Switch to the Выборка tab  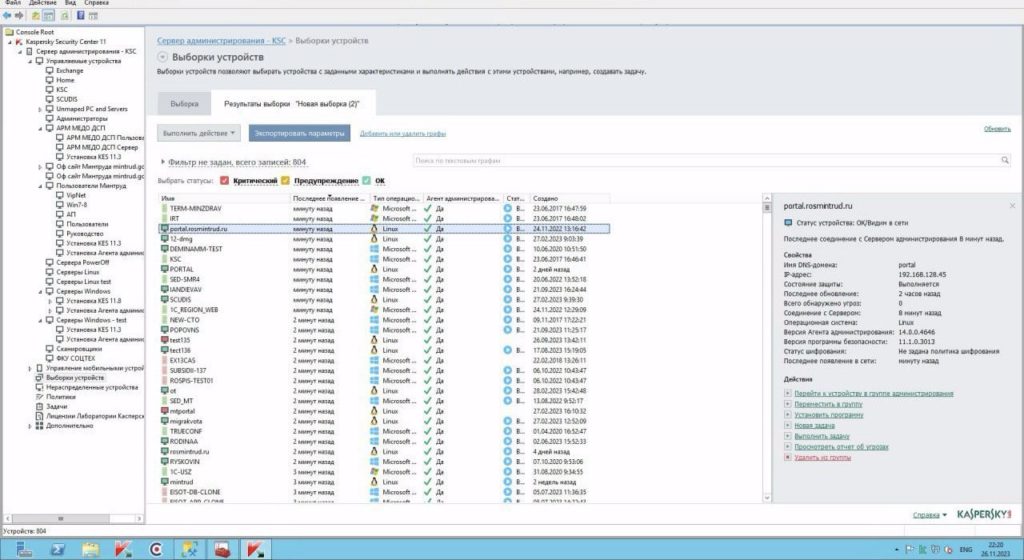184,103
